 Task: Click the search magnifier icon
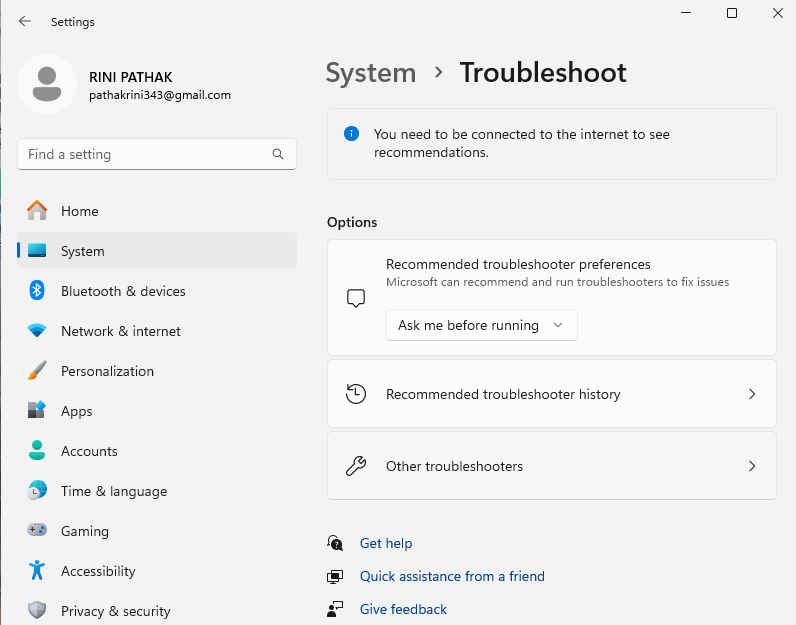278,155
